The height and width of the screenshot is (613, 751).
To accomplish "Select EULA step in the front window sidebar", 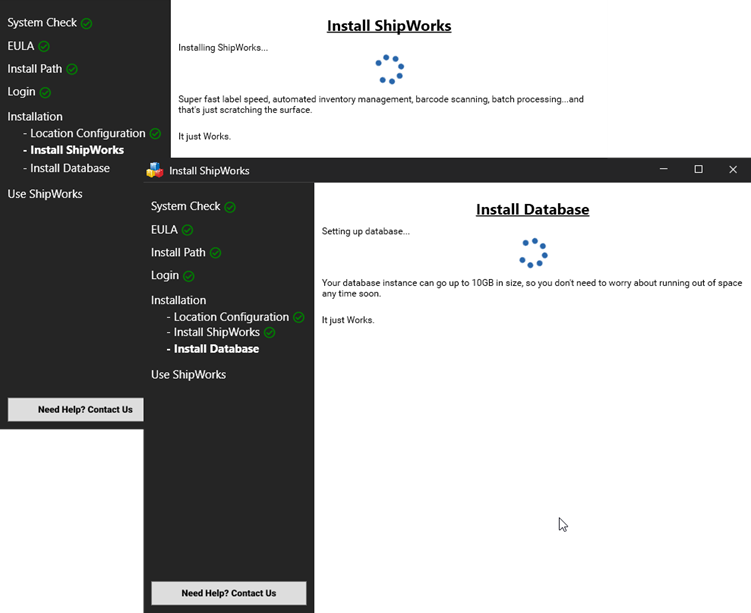I will (164, 230).
